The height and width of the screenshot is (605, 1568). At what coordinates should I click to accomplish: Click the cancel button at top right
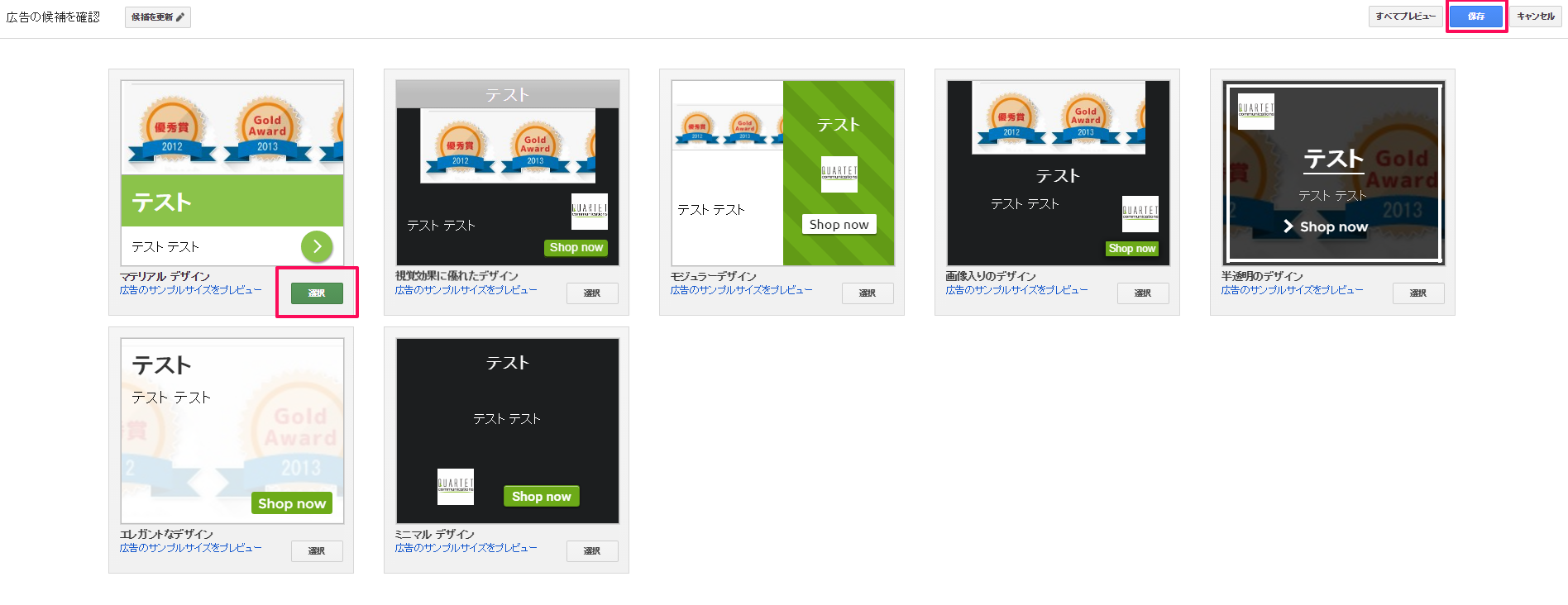coord(1535,17)
